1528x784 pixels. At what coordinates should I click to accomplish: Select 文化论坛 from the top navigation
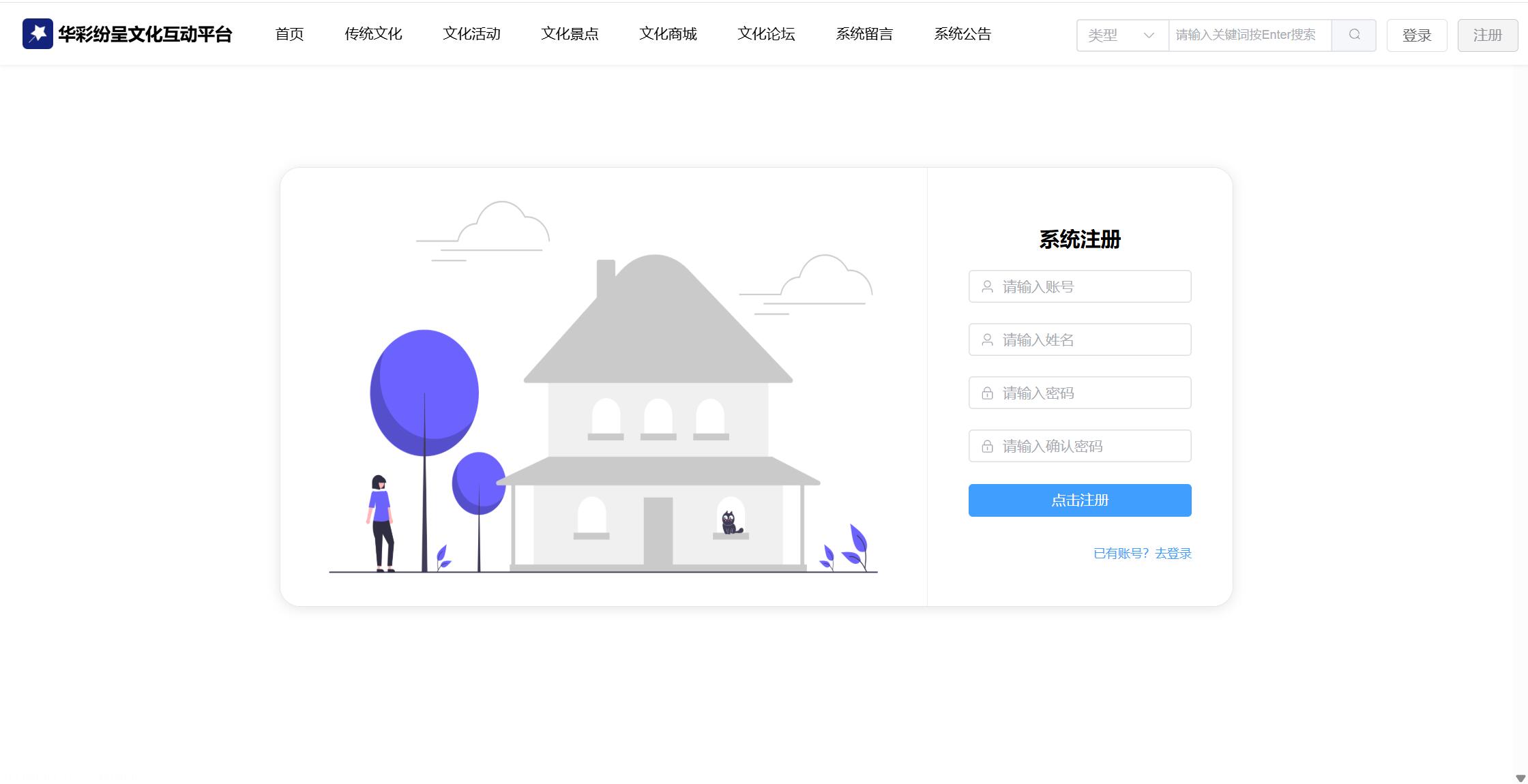click(x=766, y=34)
